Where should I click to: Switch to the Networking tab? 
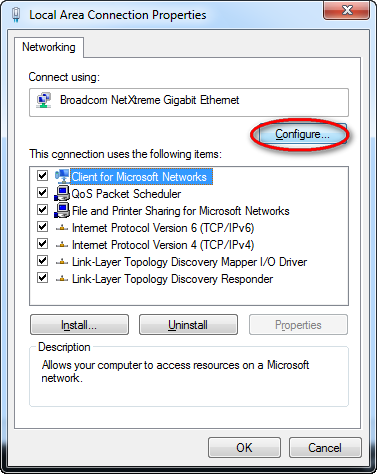pyautogui.click(x=49, y=47)
